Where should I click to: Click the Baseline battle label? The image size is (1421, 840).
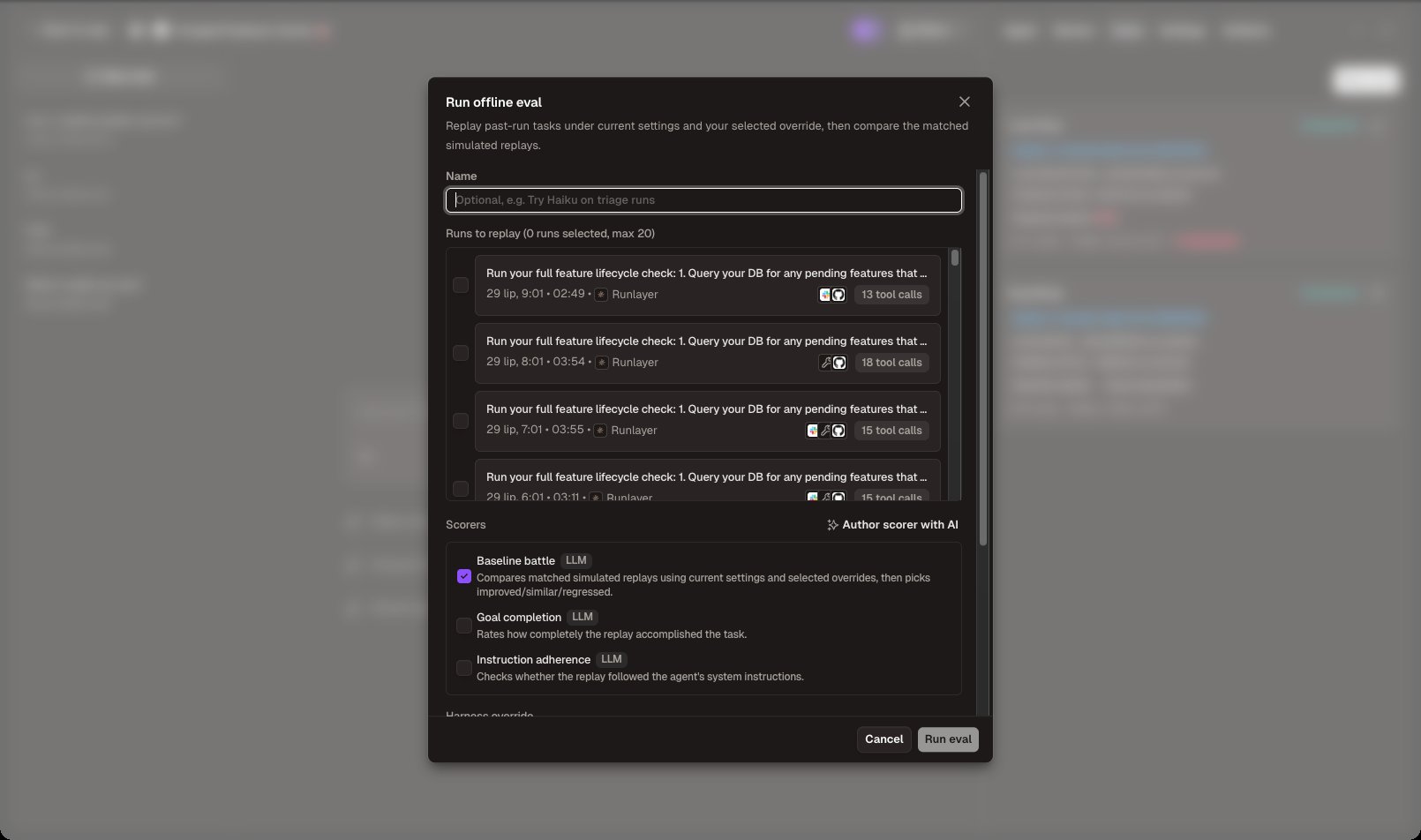[515, 561]
